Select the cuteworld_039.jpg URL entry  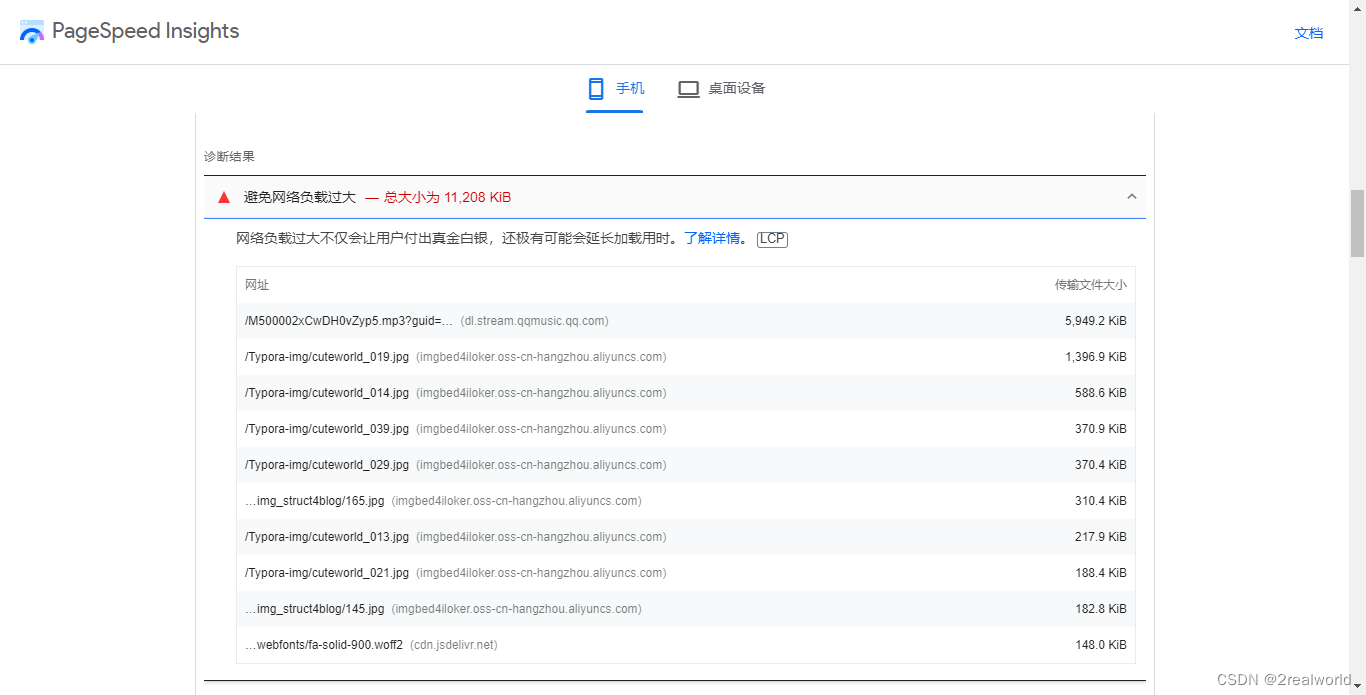click(327, 429)
